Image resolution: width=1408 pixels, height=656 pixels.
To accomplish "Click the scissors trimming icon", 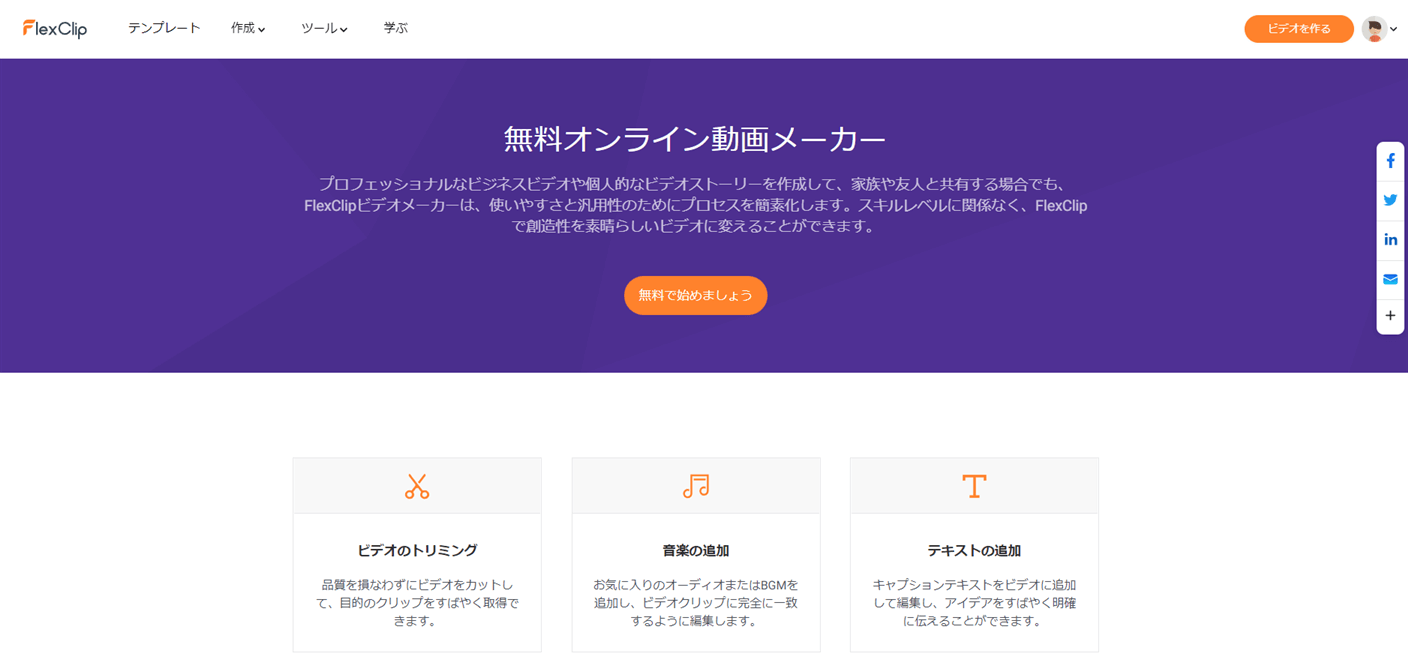I will point(417,486).
